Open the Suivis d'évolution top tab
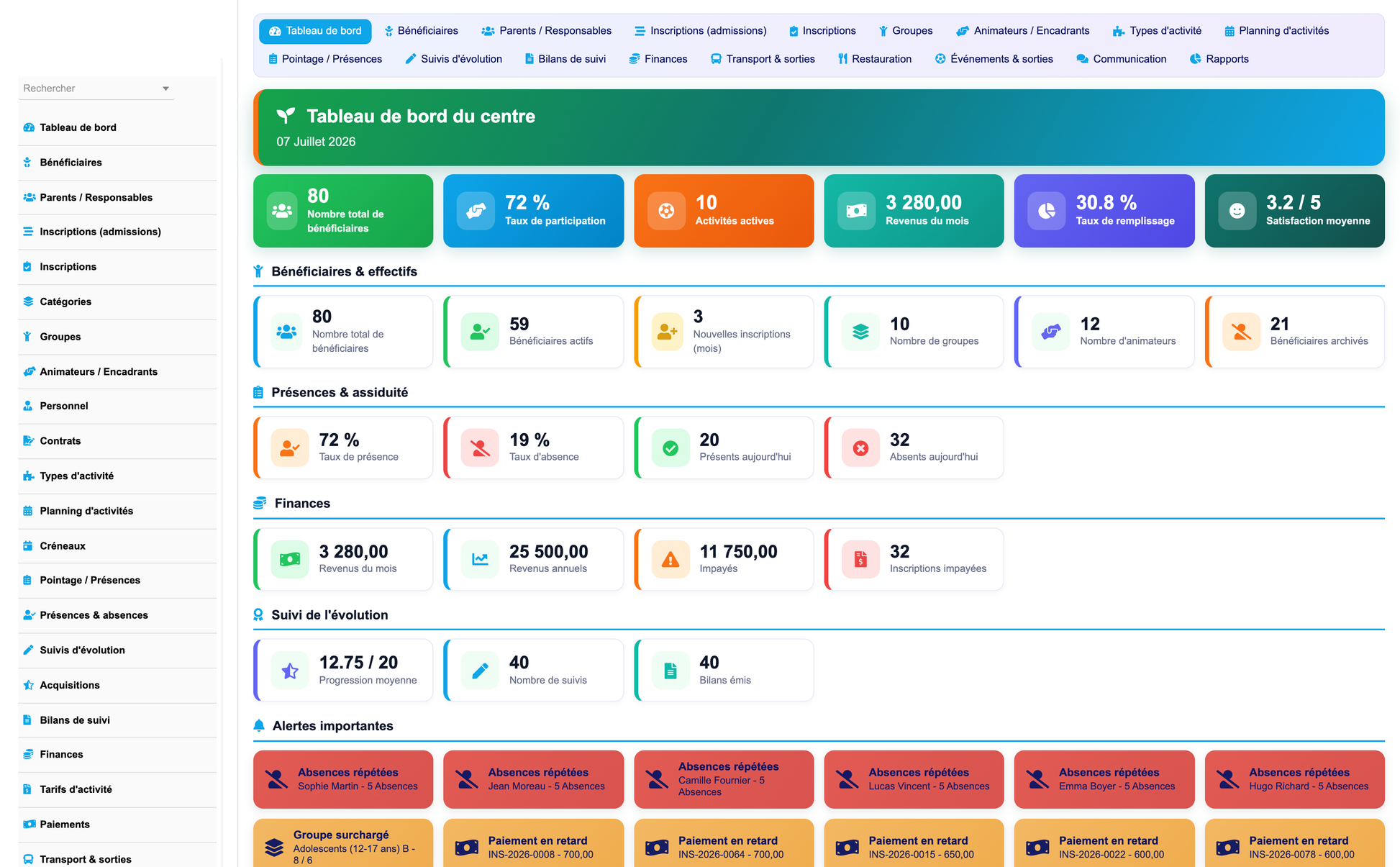 point(453,59)
